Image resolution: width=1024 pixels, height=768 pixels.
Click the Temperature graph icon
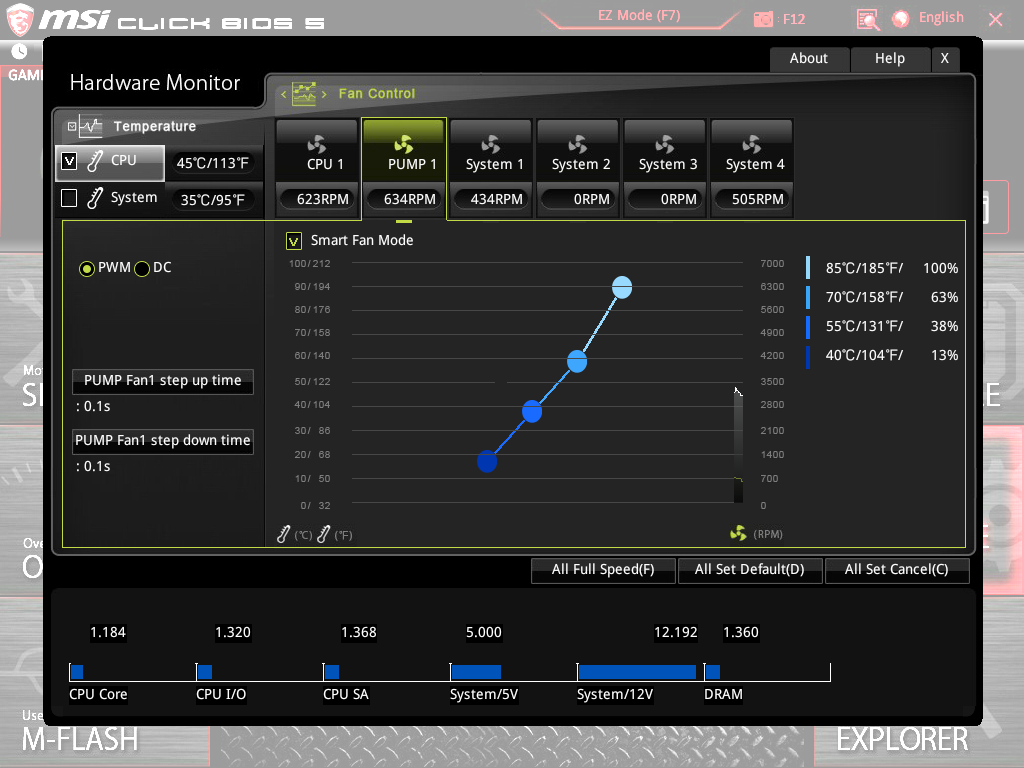pyautogui.click(x=91, y=126)
